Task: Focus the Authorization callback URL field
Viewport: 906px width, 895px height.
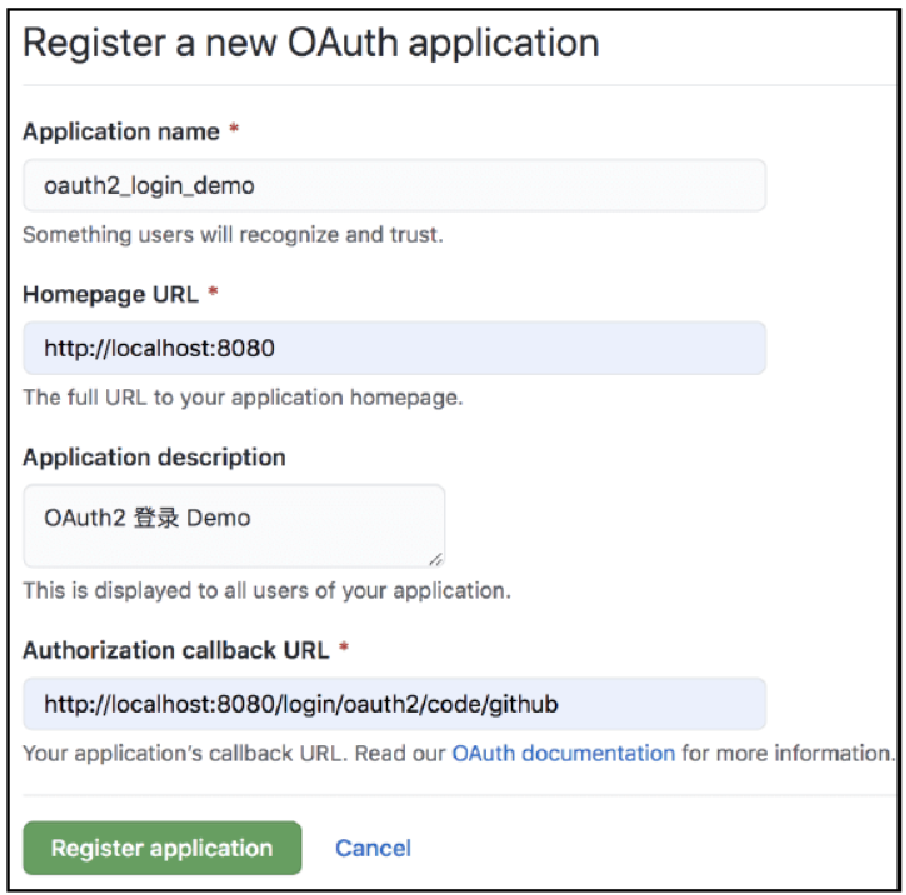Action: tap(395, 704)
